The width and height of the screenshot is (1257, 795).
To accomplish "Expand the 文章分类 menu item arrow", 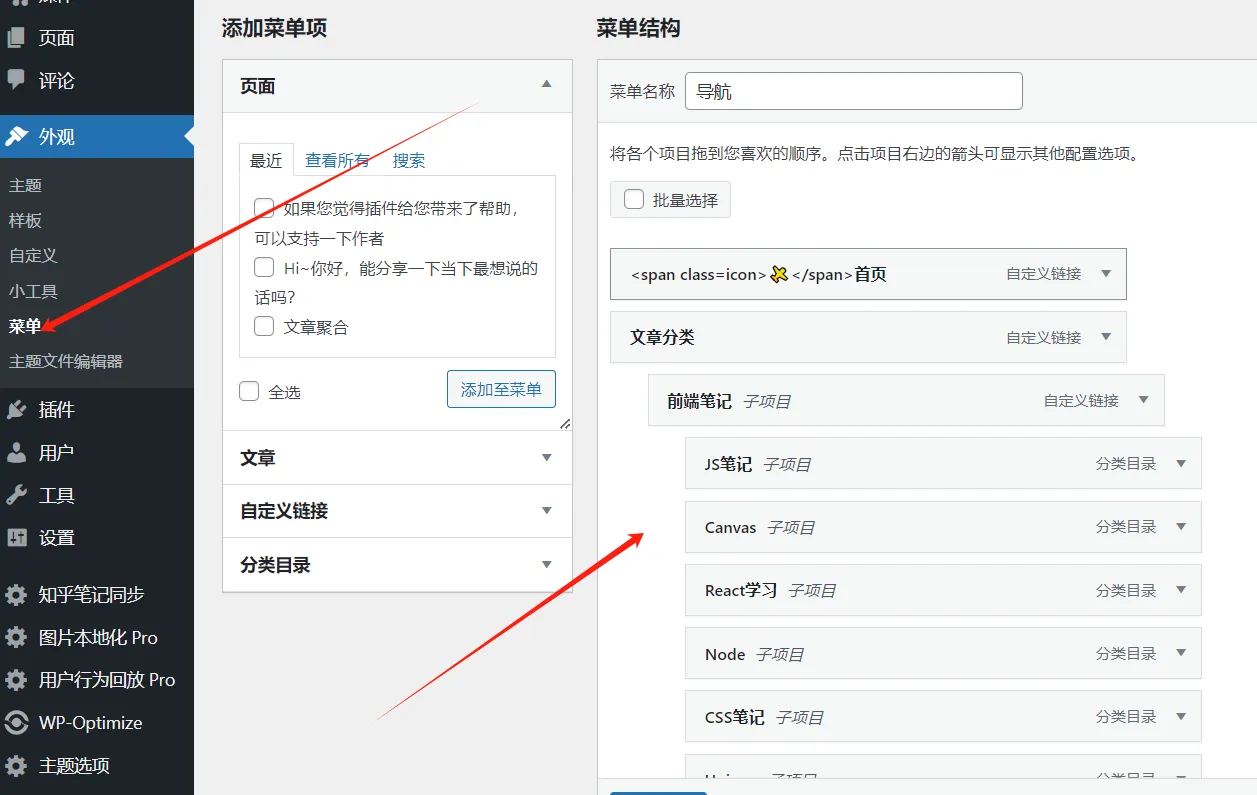I will 1106,337.
